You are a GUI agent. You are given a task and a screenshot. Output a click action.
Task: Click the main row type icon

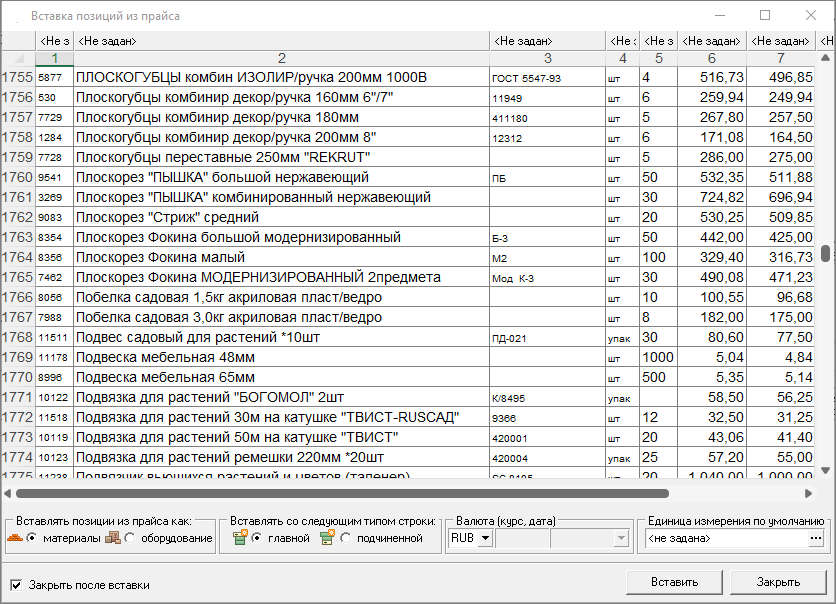click(x=239, y=539)
